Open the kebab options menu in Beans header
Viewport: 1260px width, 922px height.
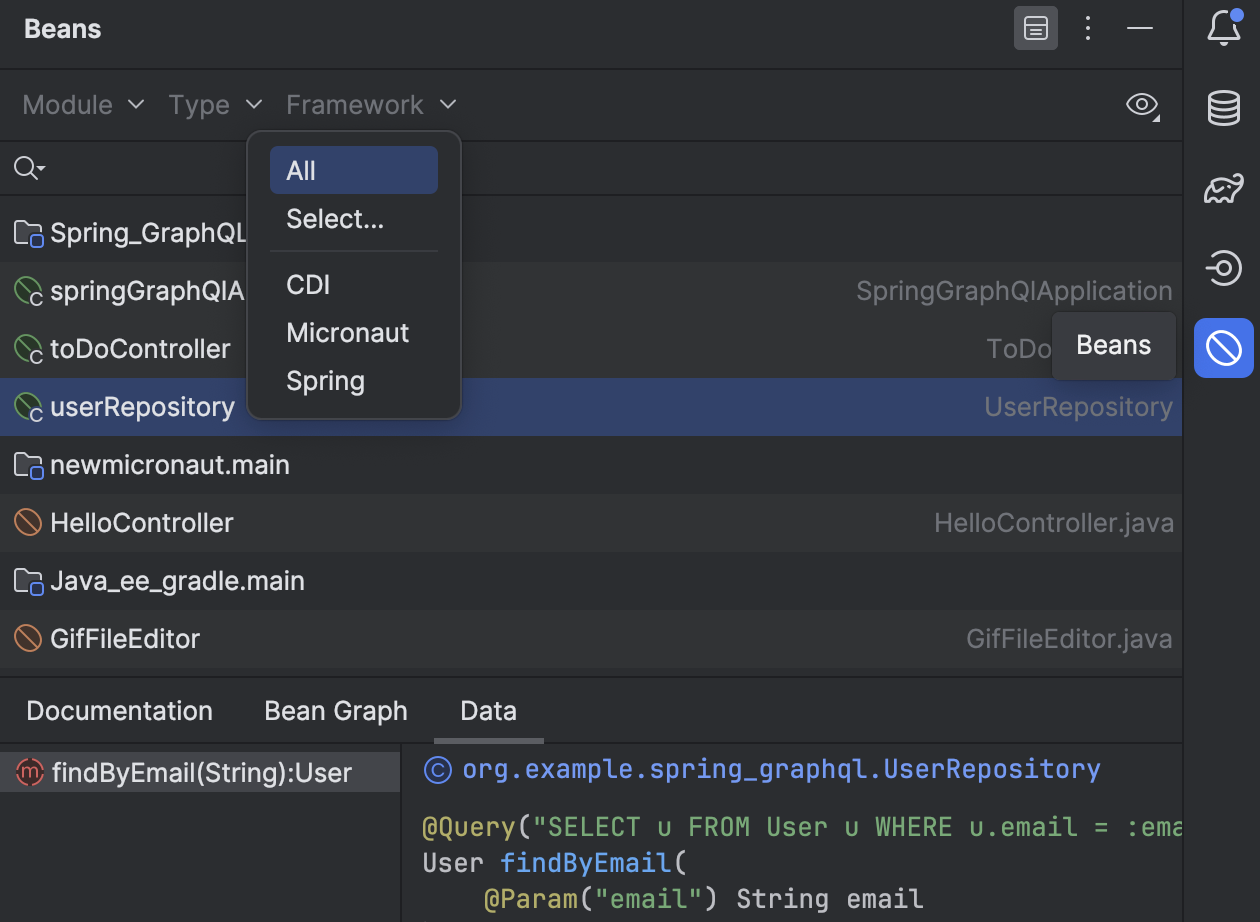pyautogui.click(x=1088, y=28)
